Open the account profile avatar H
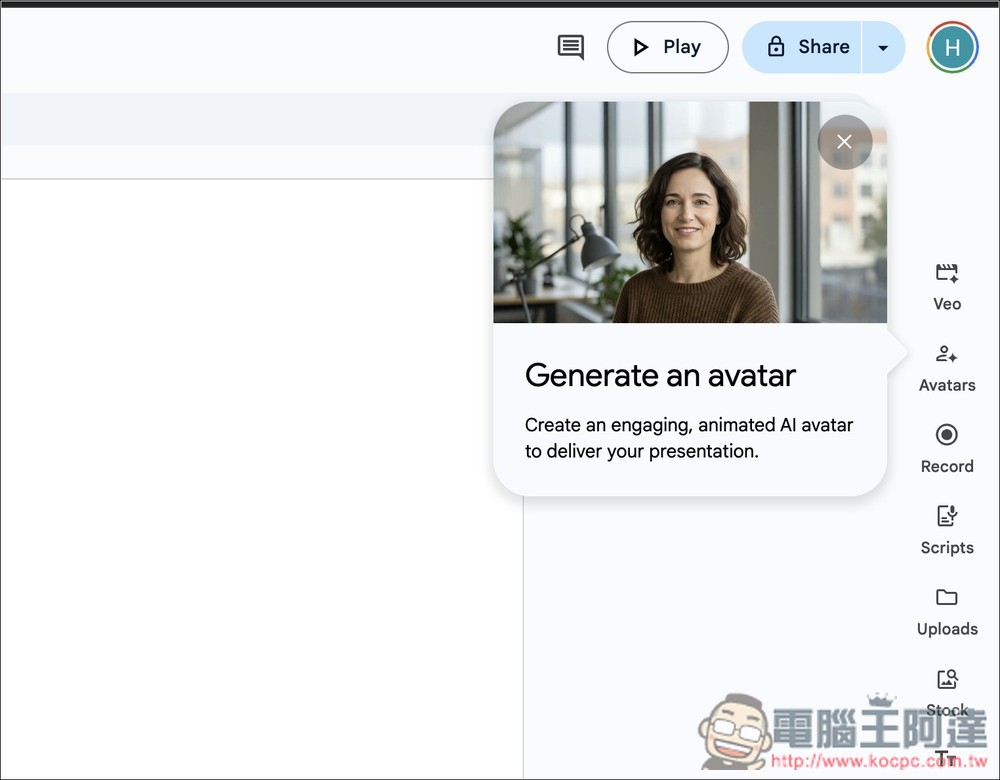This screenshot has height=780, width=1000. point(952,47)
